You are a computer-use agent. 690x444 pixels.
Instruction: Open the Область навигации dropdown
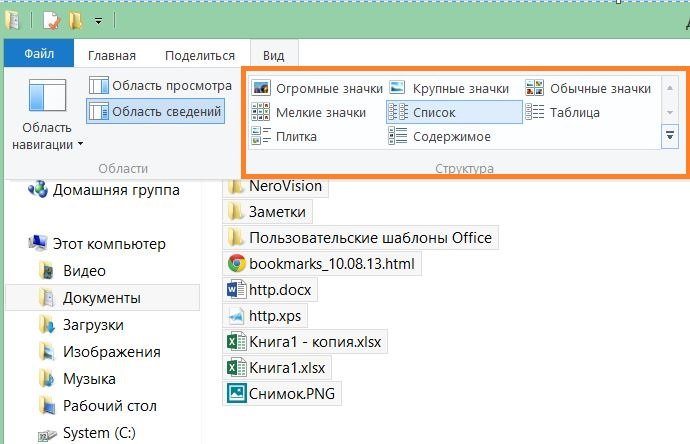pos(48,136)
